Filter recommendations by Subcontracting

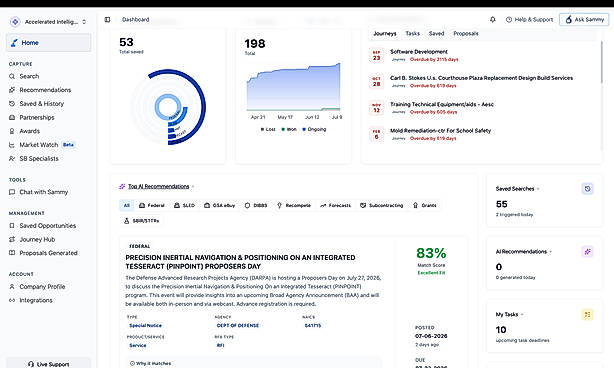click(x=381, y=205)
